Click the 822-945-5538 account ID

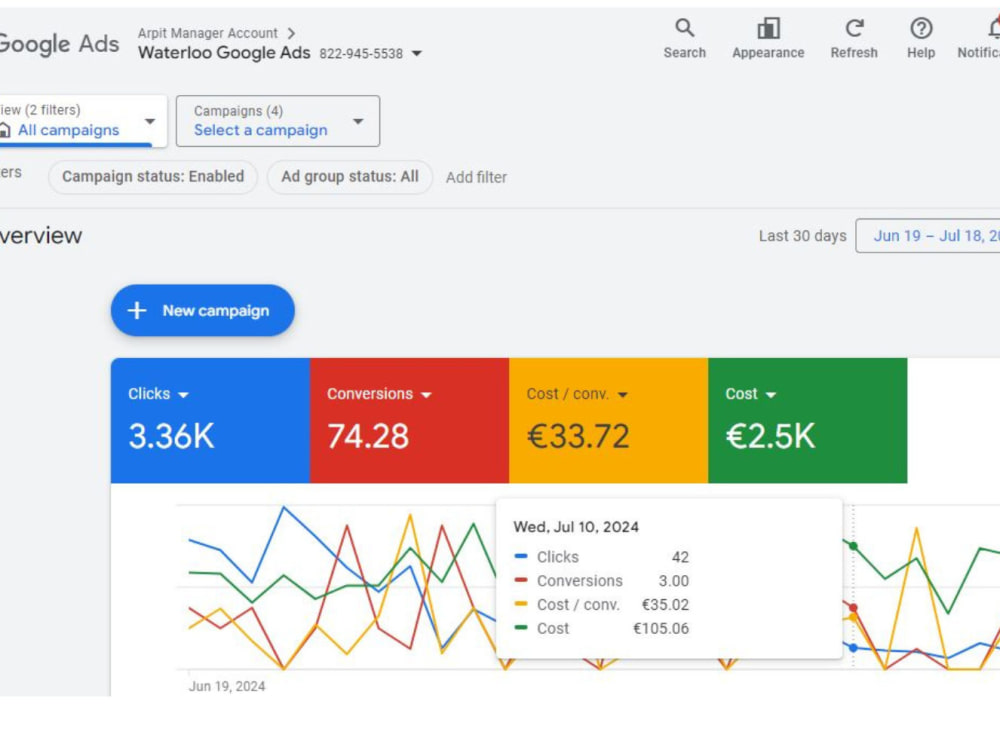coord(361,54)
